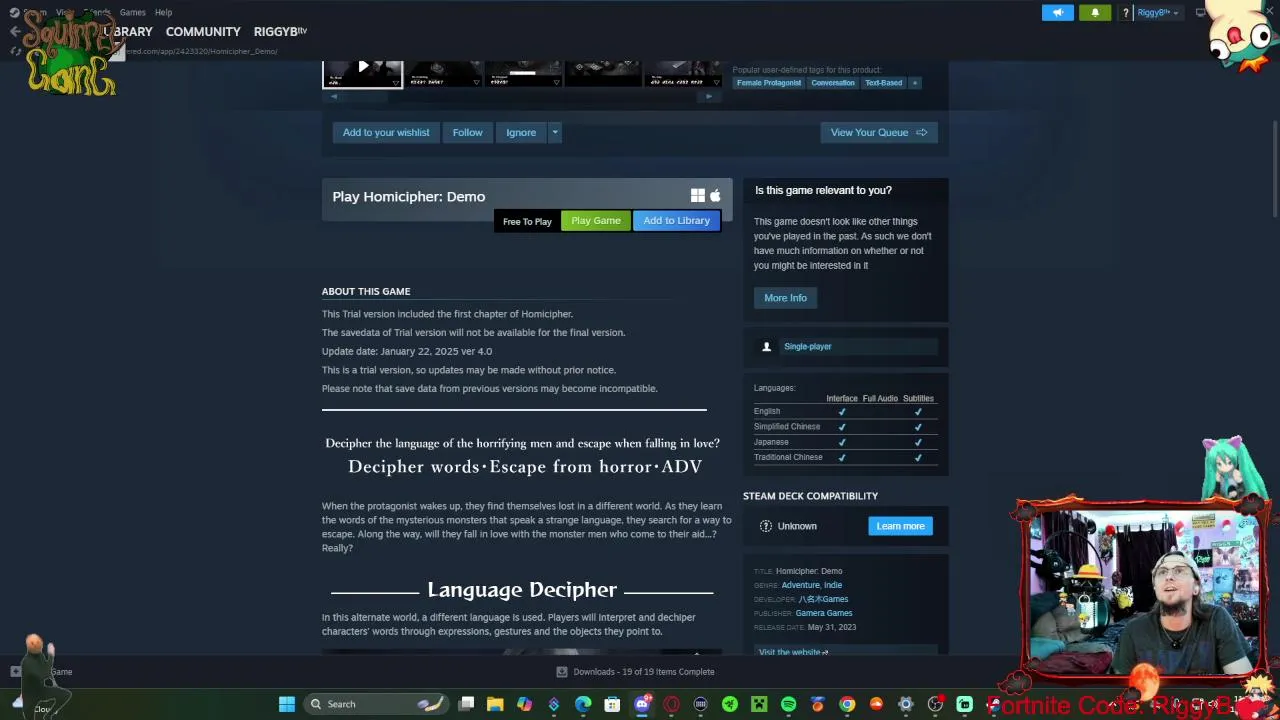1280x720 pixels.
Task: Select the second screenshot thumbnail
Action: click(442, 73)
